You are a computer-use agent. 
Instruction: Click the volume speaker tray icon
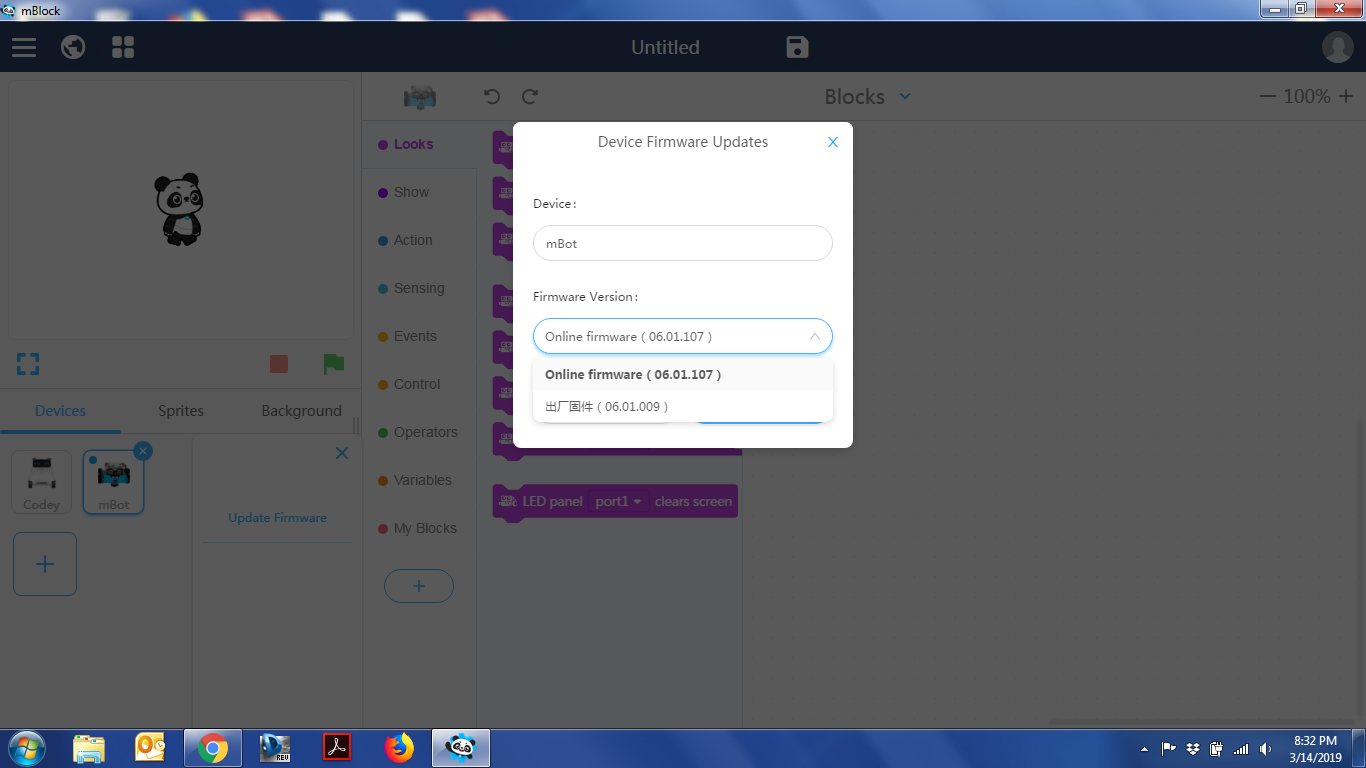(x=1266, y=748)
